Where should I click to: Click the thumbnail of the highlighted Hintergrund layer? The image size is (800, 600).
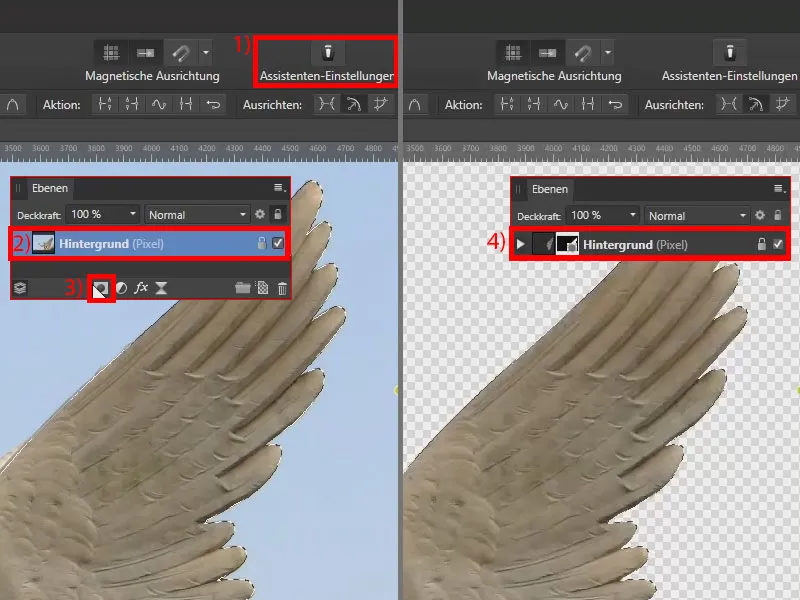click(43, 243)
